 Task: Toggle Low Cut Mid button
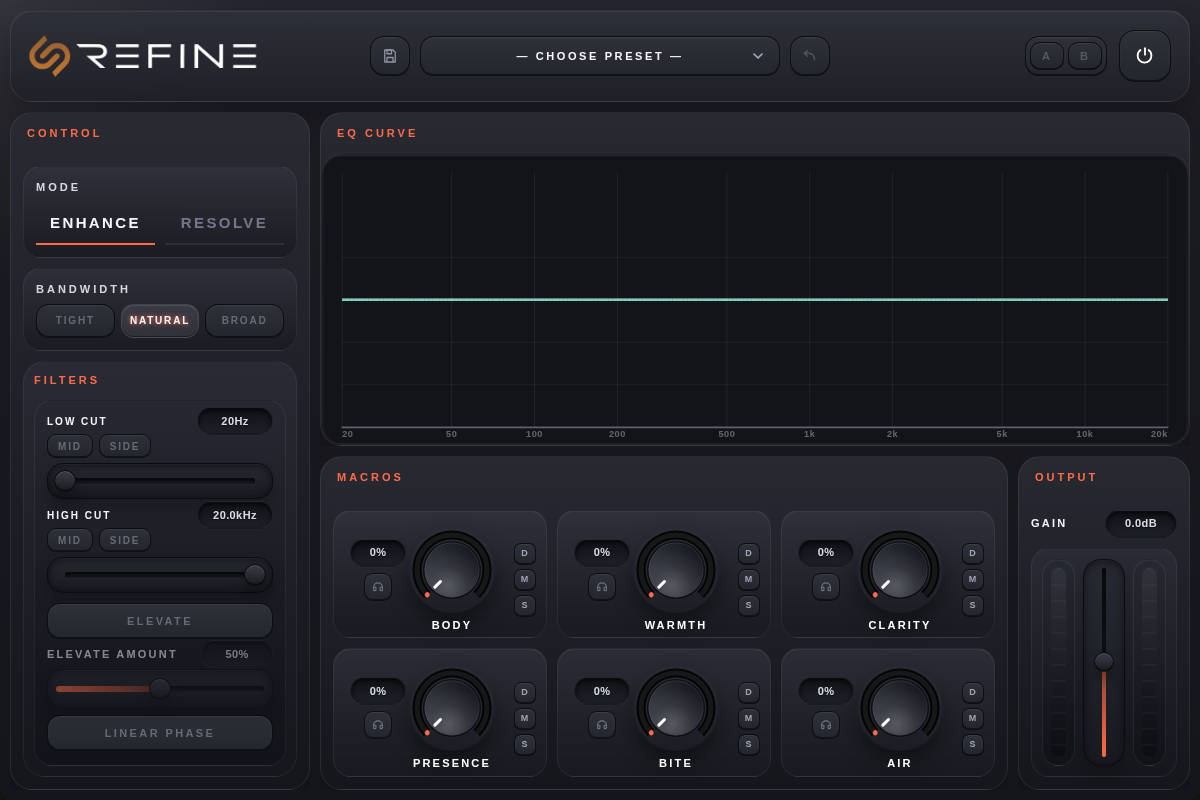coord(70,446)
